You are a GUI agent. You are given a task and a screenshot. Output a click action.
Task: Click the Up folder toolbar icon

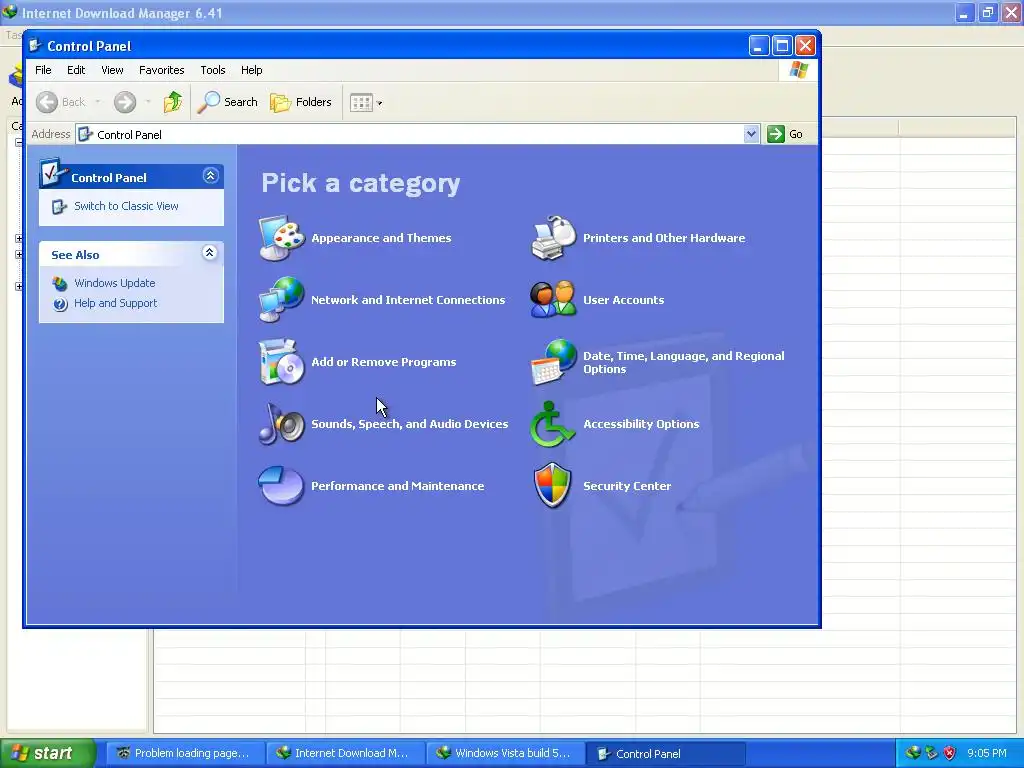[x=173, y=102]
